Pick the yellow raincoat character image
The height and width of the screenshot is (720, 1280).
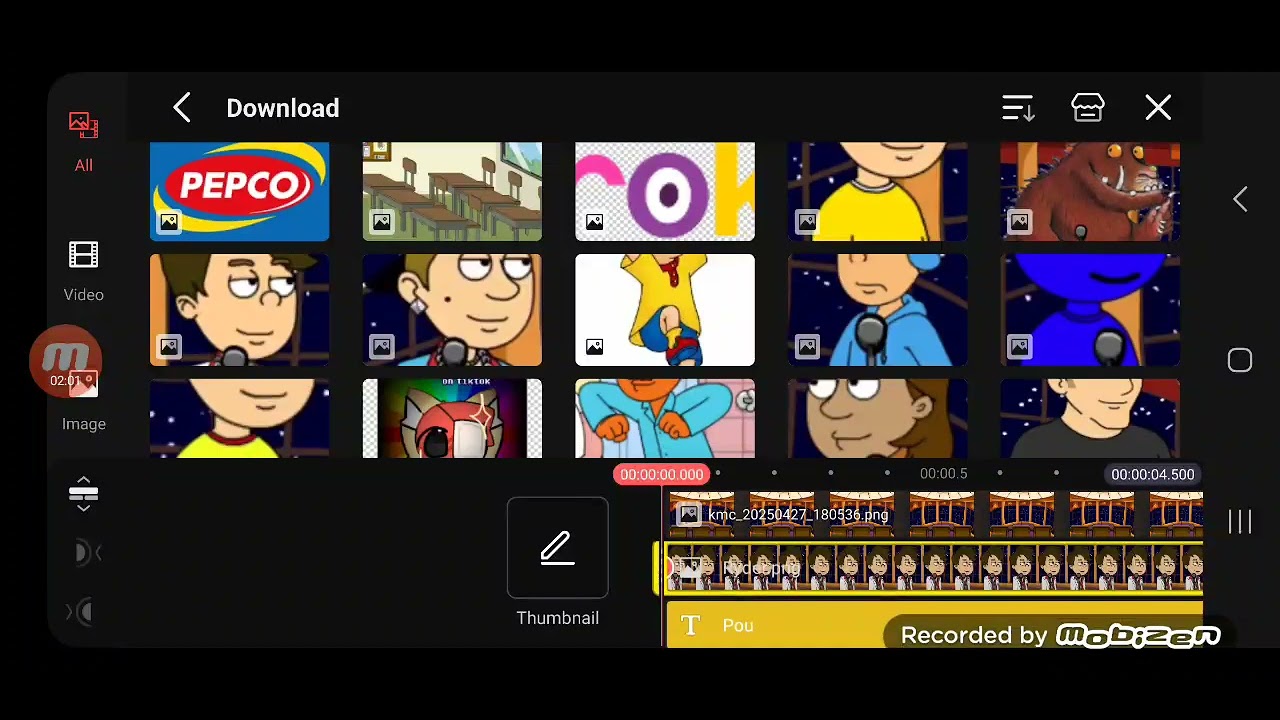point(665,310)
